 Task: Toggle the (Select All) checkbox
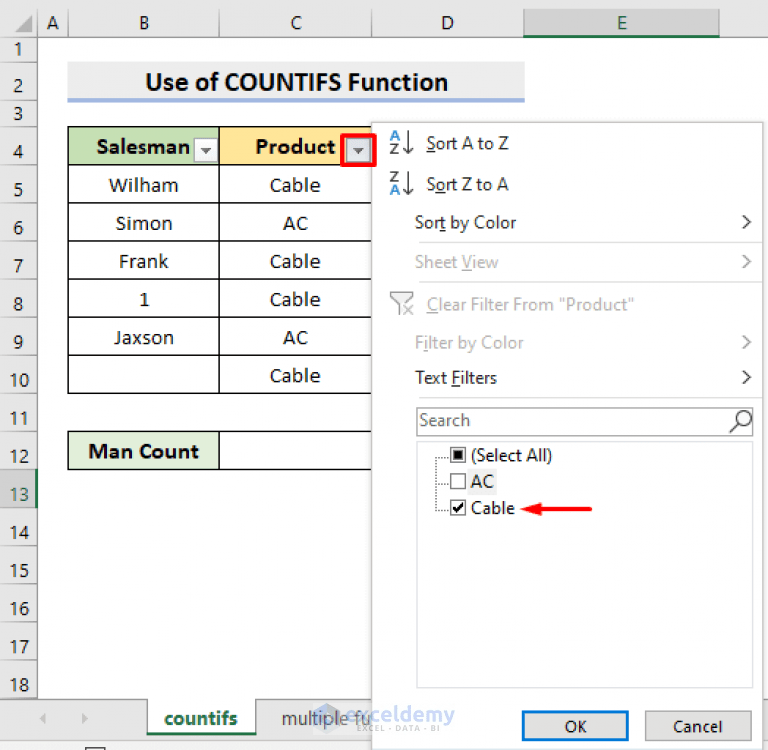click(x=458, y=455)
